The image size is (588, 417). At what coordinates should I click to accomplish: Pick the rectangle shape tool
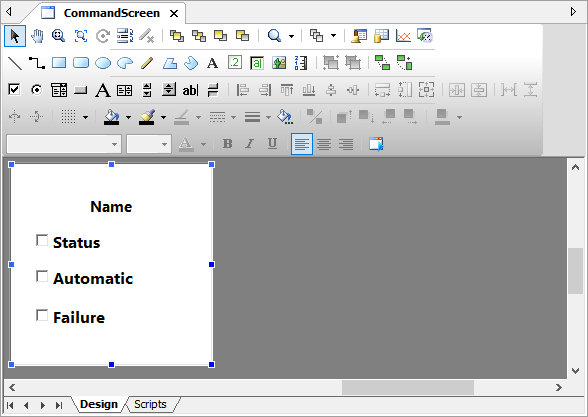click(x=59, y=63)
